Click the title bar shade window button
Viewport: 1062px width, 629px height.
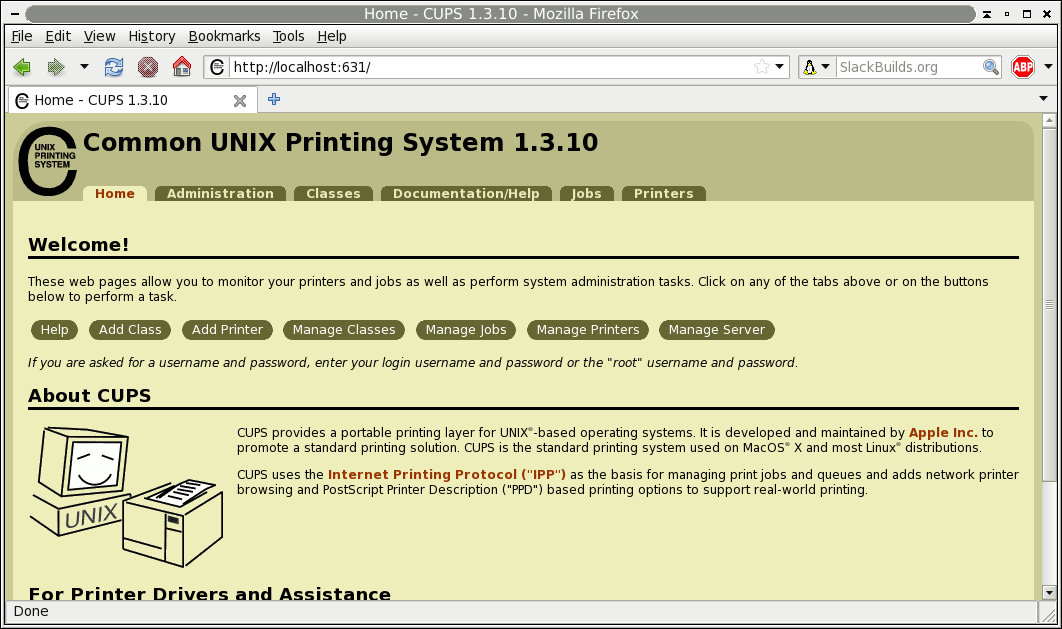click(987, 14)
